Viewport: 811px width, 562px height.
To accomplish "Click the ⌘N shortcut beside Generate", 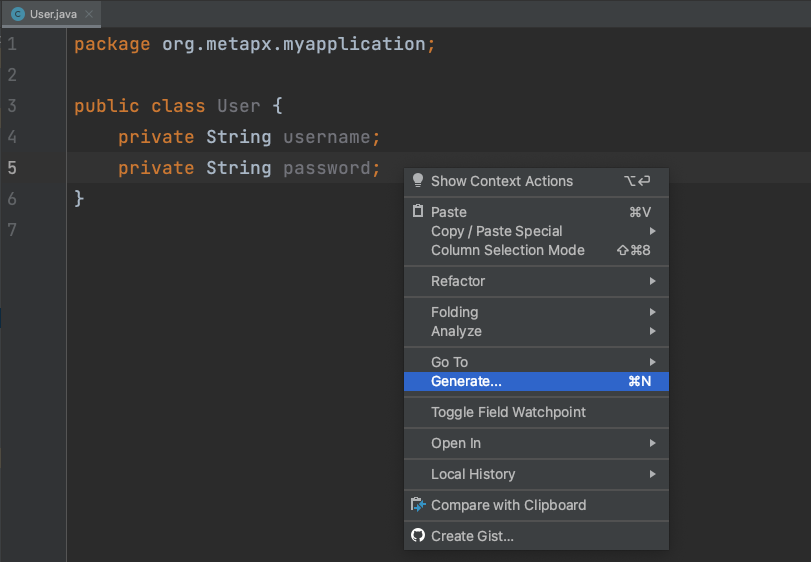I will (x=639, y=381).
